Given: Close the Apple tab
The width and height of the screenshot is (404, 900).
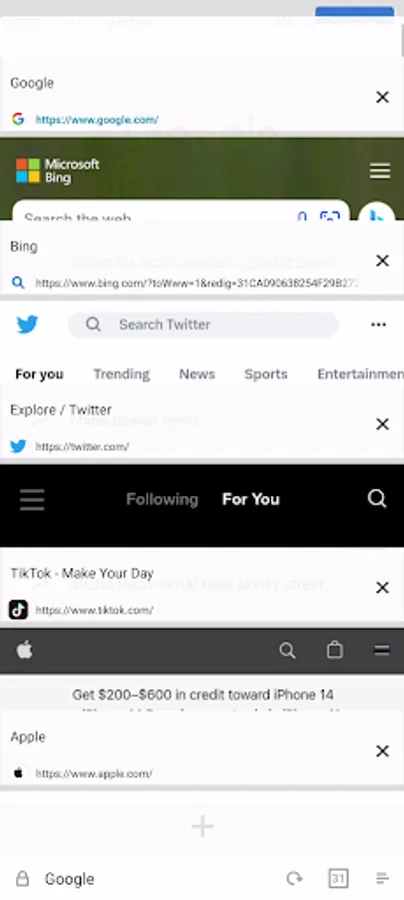Looking at the screenshot, I should (382, 751).
